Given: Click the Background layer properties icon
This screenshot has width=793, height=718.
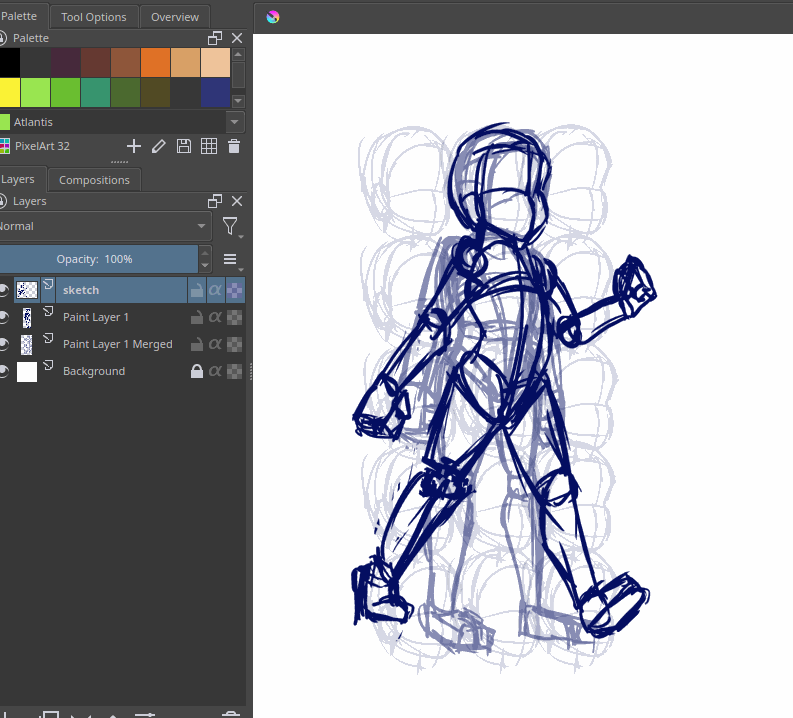Looking at the screenshot, I should [48, 365].
